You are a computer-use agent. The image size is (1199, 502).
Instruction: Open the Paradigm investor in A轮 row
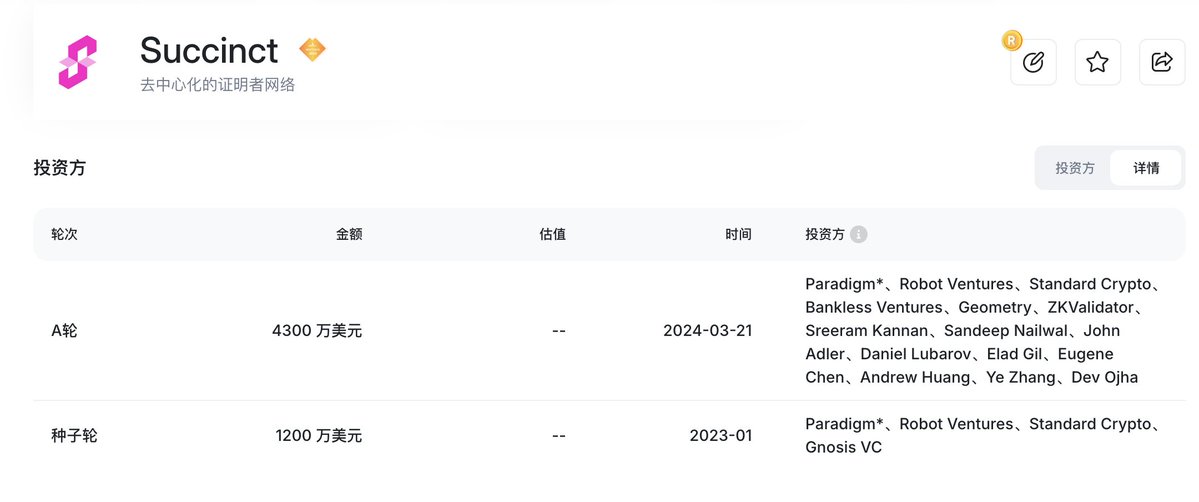[x=844, y=284]
